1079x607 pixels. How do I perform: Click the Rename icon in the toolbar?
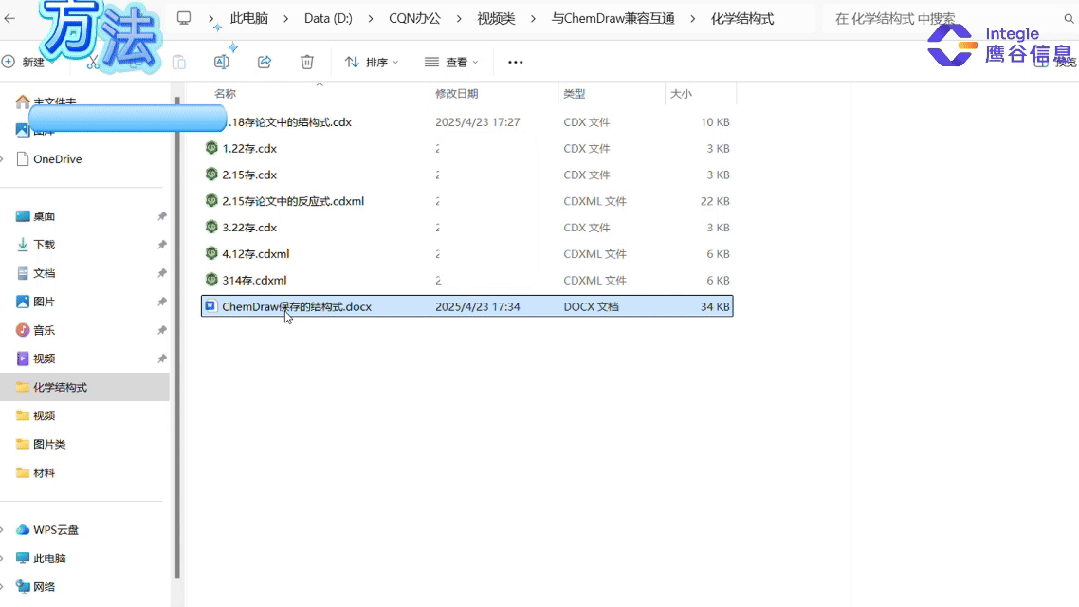222,62
